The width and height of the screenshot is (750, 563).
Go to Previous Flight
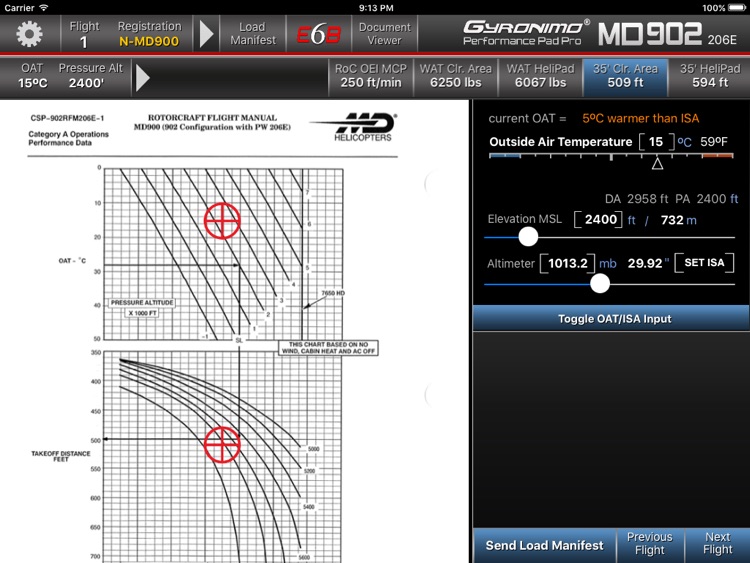650,543
